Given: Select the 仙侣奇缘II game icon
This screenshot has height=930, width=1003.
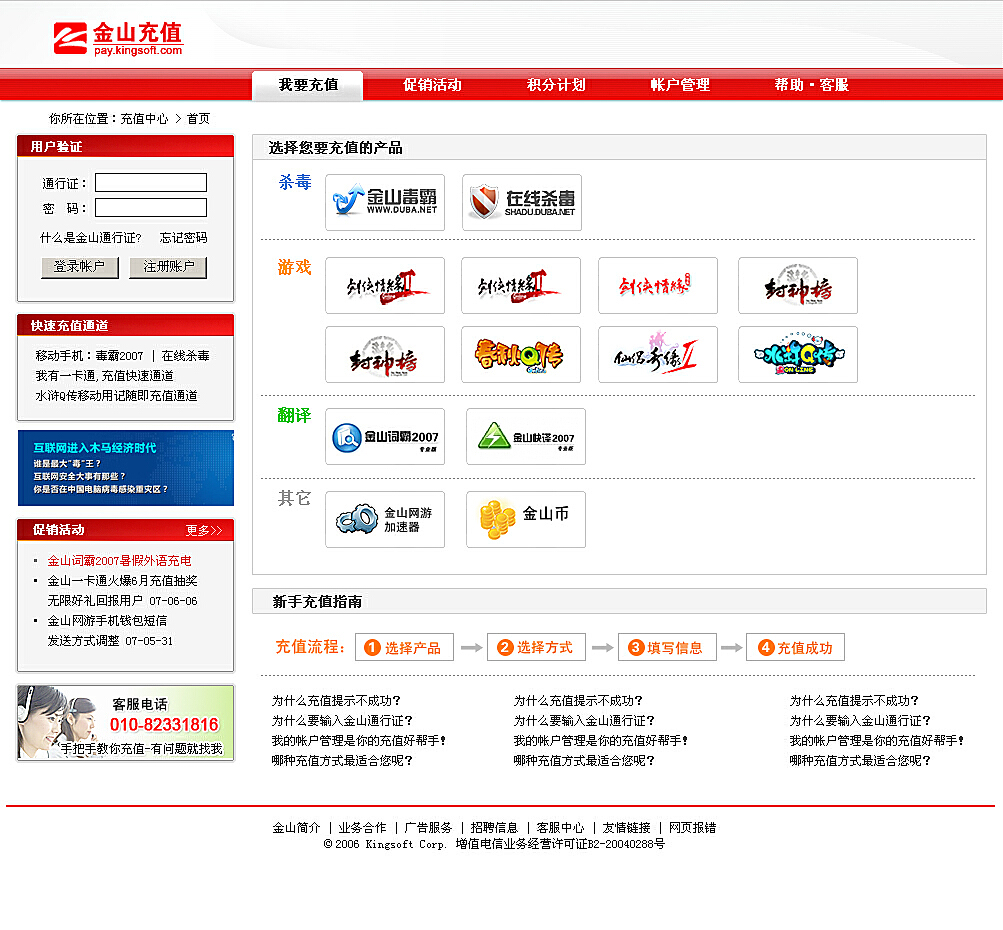Looking at the screenshot, I should point(658,354).
